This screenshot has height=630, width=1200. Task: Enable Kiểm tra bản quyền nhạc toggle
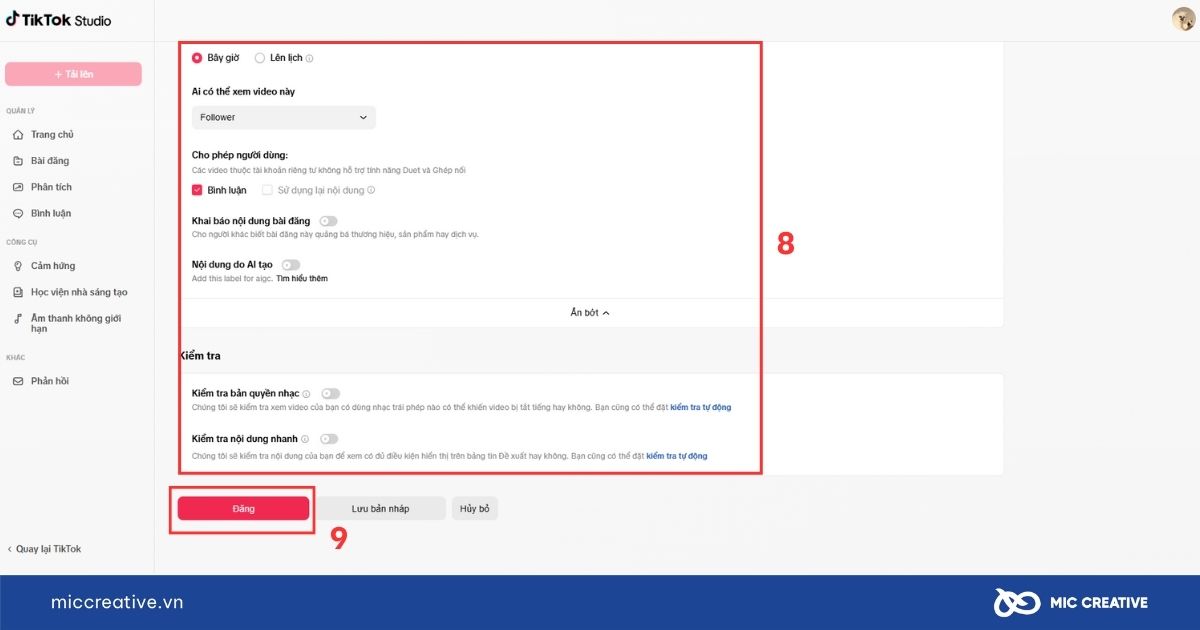pyautogui.click(x=330, y=394)
